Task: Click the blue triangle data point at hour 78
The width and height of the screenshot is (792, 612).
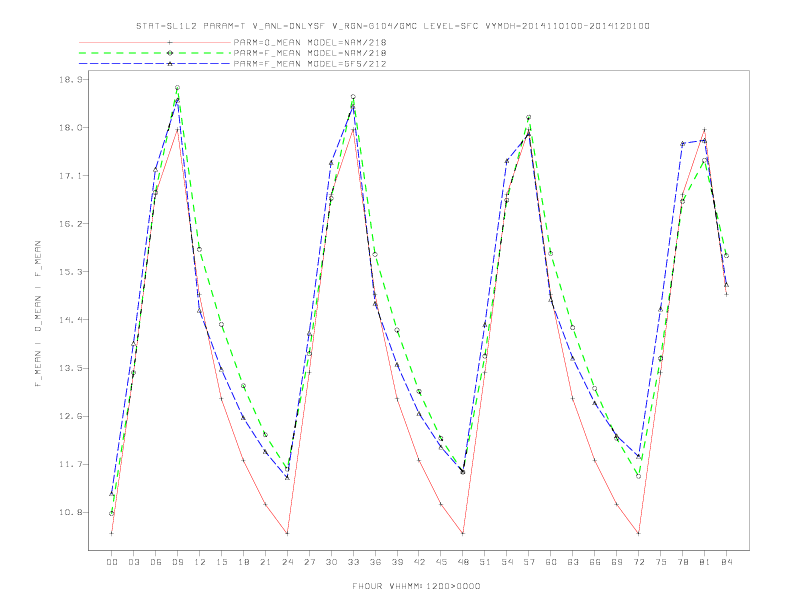Action: pyautogui.click(x=682, y=144)
